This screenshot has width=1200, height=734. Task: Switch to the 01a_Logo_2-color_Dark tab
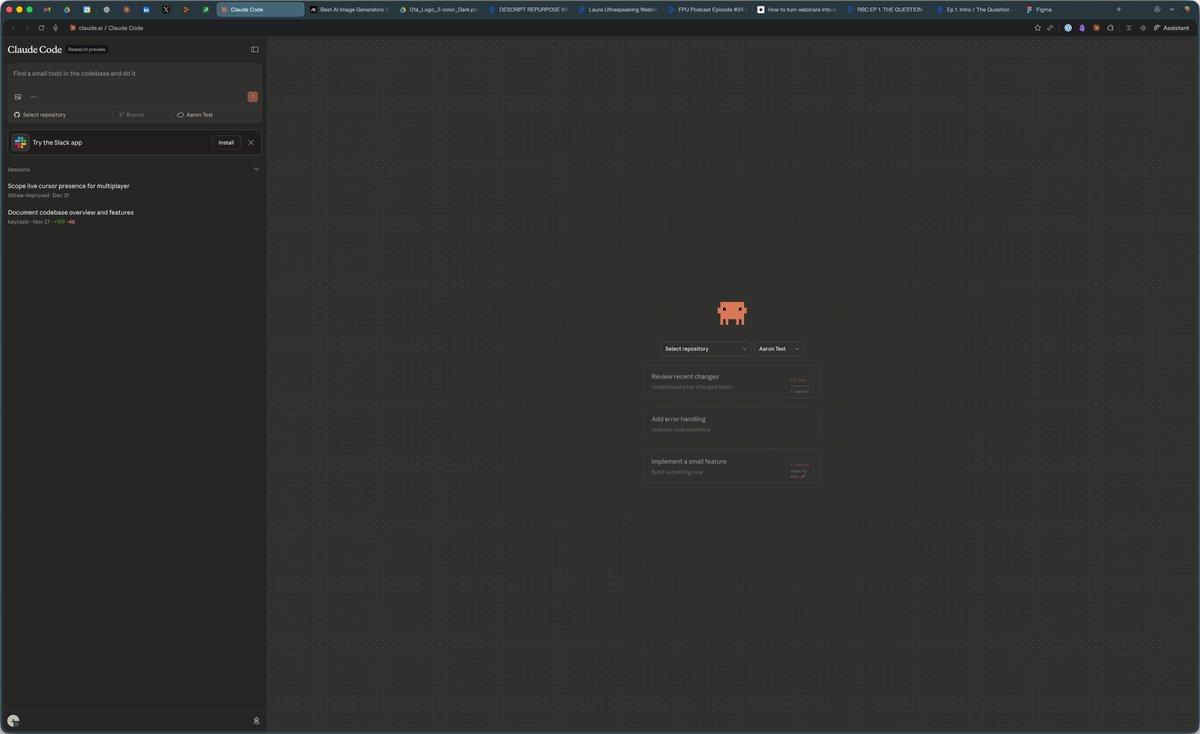click(439, 9)
